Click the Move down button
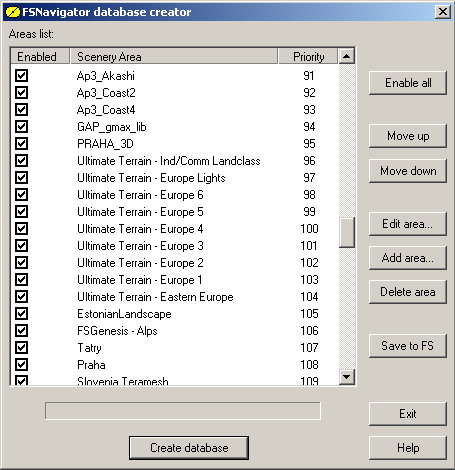 point(408,171)
